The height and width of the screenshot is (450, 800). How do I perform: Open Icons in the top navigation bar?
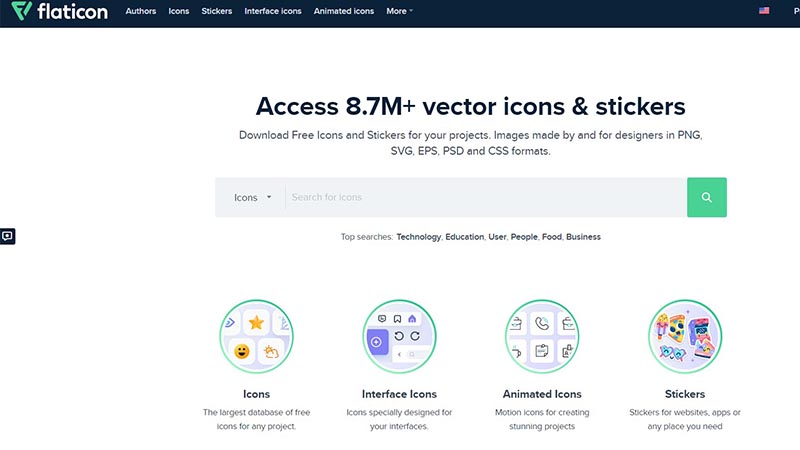pos(179,11)
